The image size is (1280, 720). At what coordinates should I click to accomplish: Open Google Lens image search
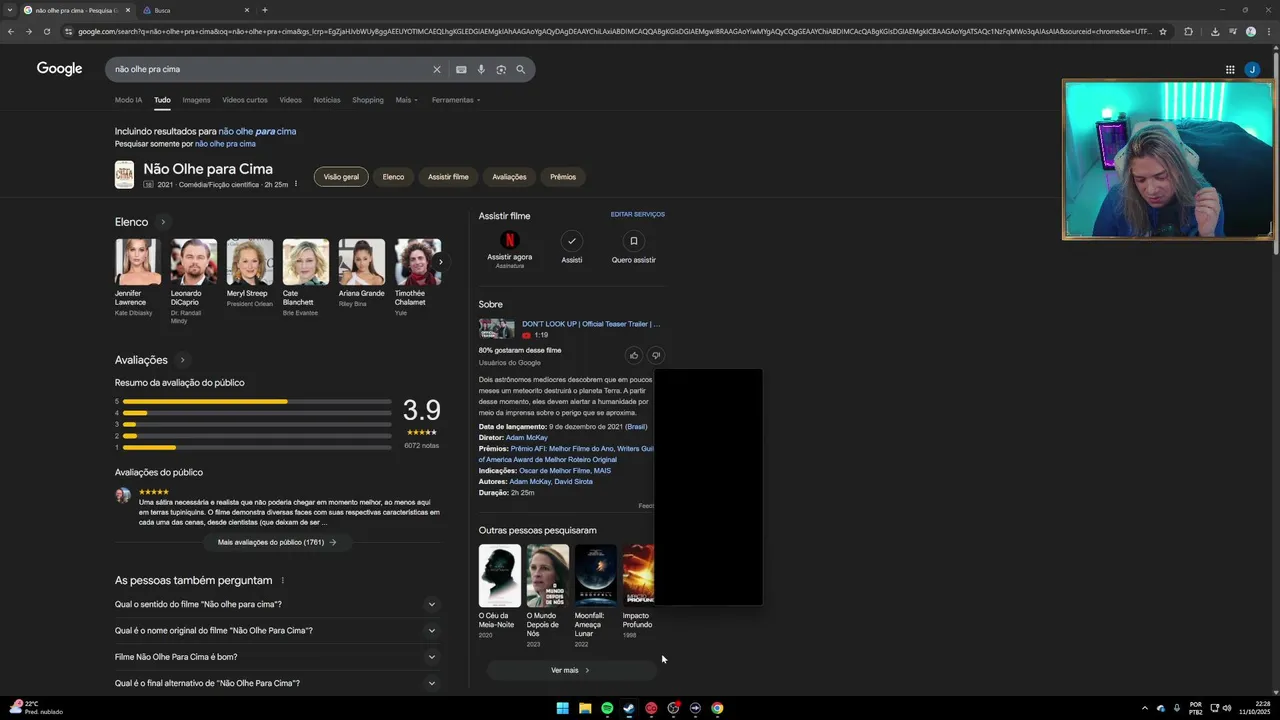point(501,69)
